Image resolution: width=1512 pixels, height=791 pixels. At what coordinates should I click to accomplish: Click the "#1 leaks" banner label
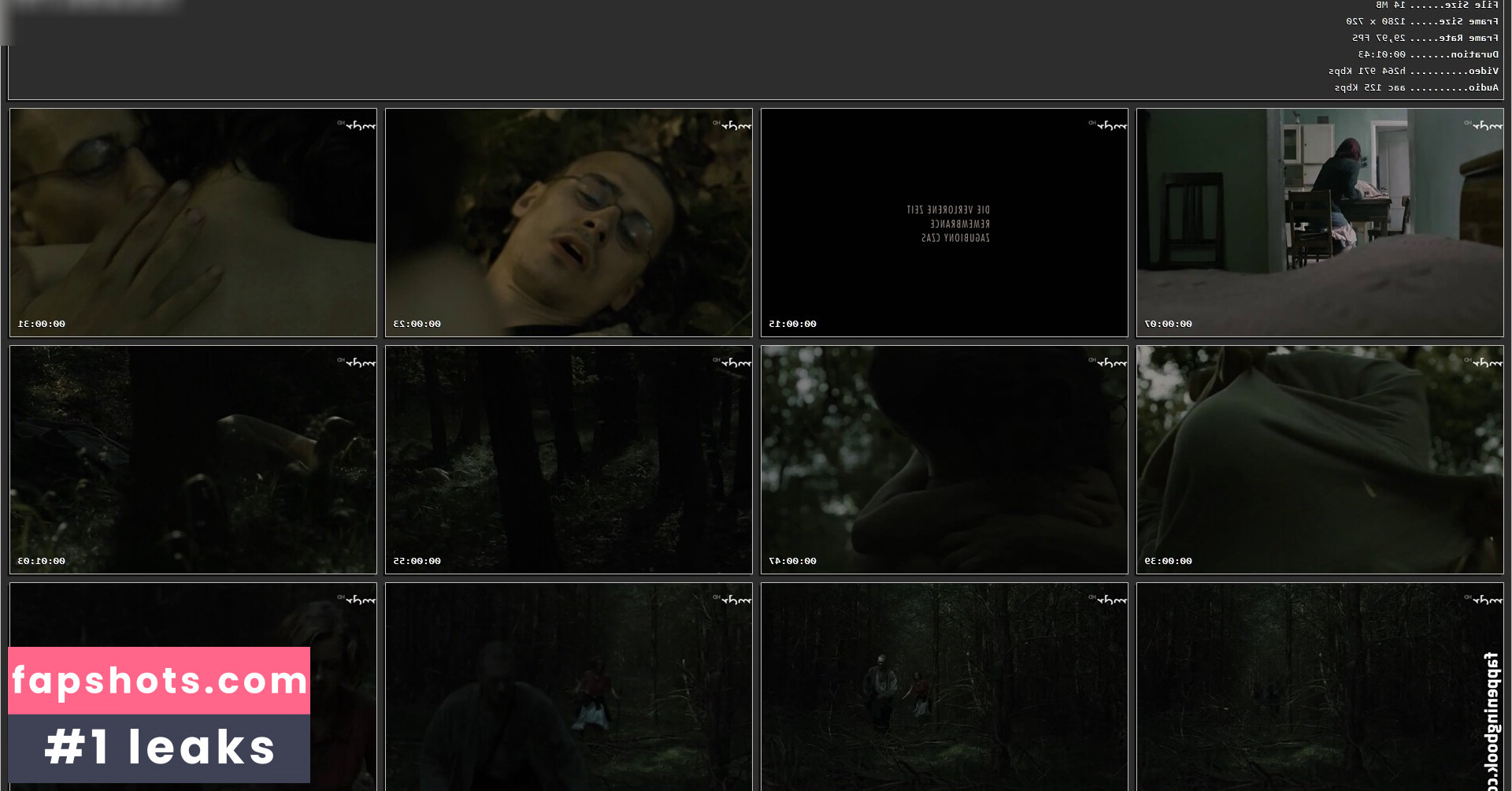pos(159,748)
